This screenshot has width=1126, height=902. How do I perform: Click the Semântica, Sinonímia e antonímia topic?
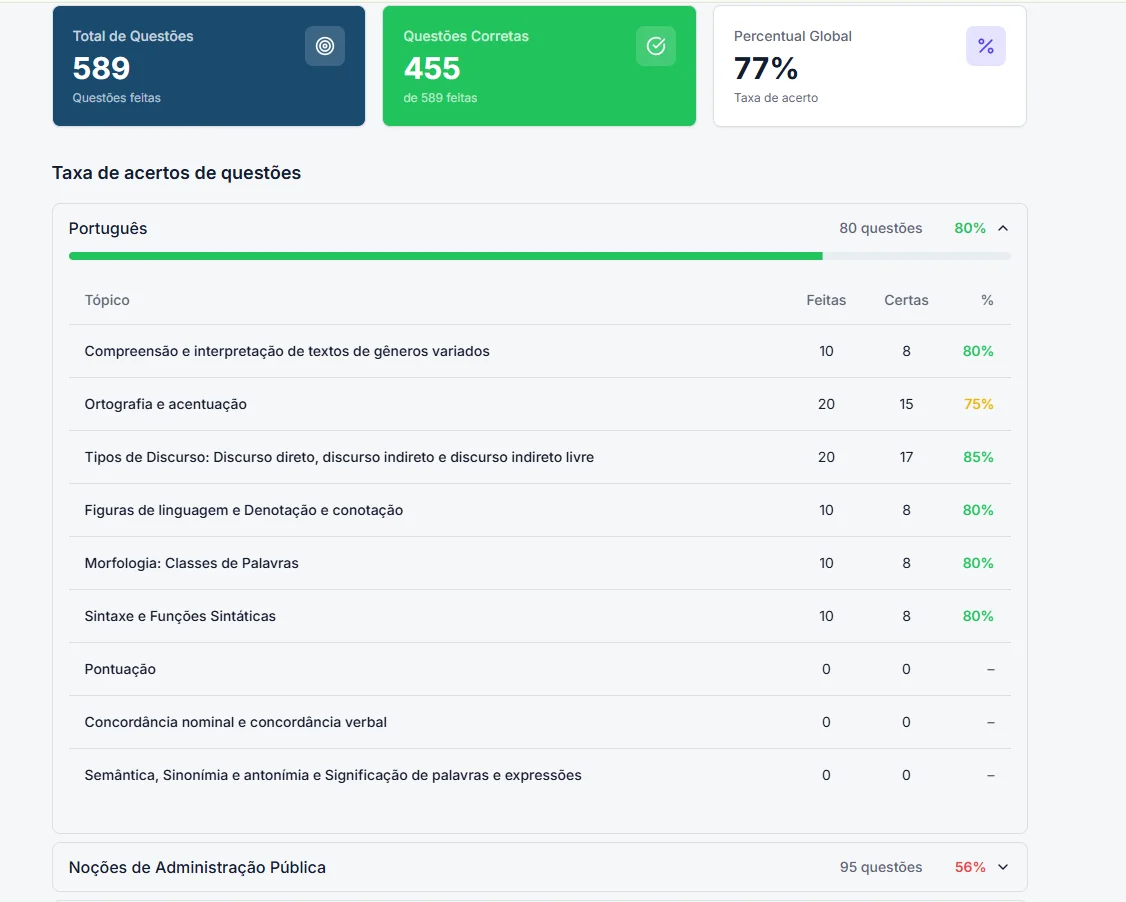pyautogui.click(x=333, y=775)
